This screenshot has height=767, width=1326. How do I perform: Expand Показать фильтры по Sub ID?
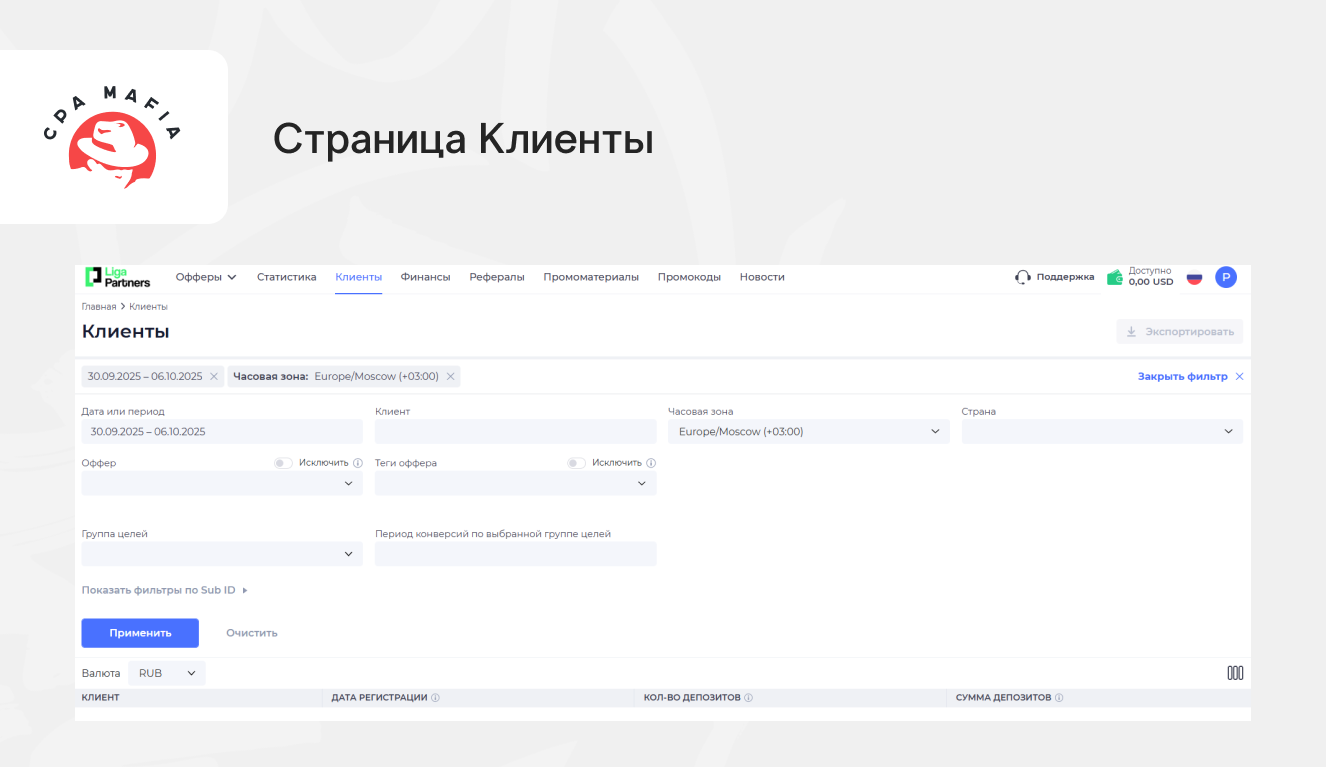pos(164,590)
